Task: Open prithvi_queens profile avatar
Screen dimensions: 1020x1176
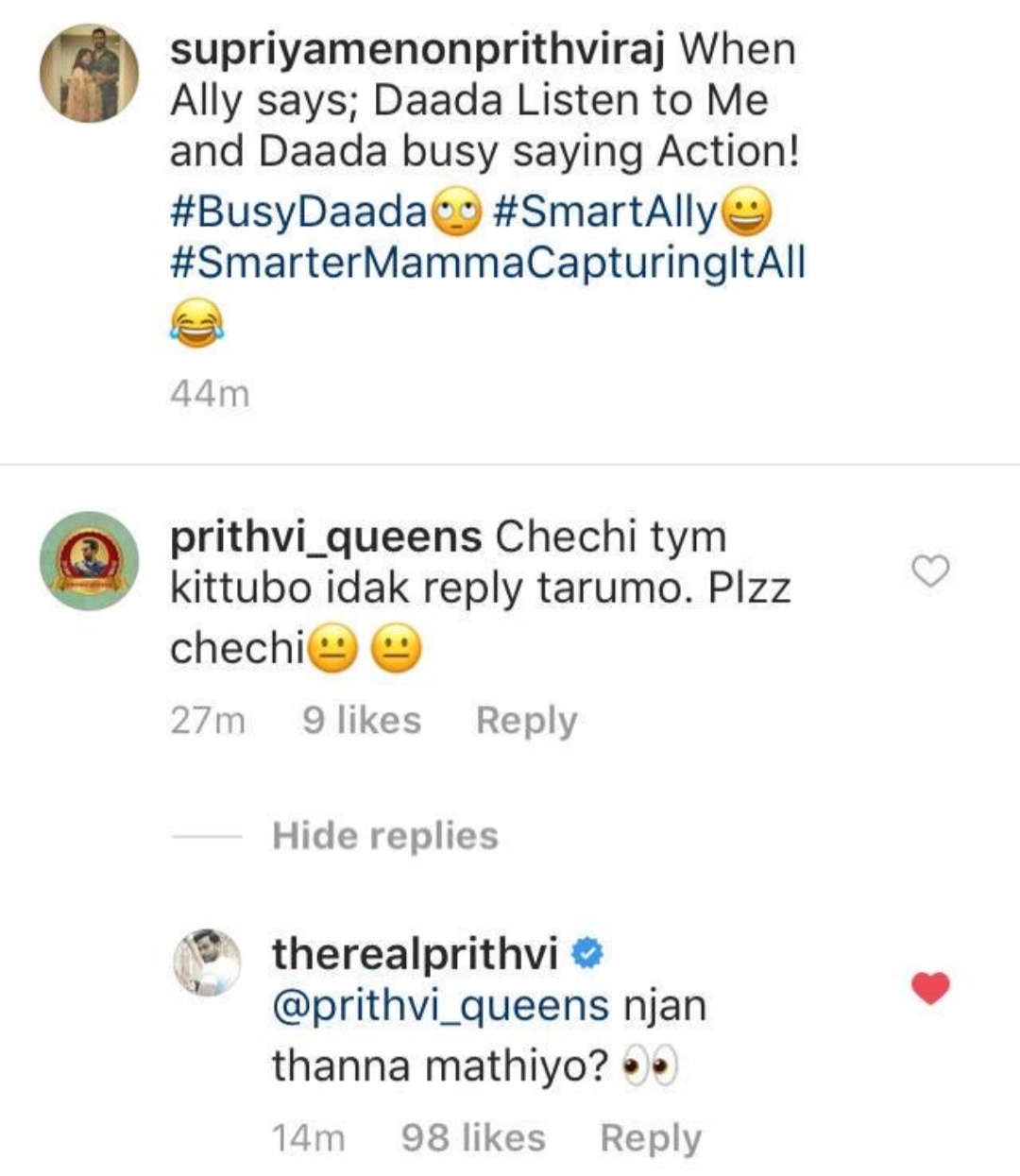Action: point(89,561)
